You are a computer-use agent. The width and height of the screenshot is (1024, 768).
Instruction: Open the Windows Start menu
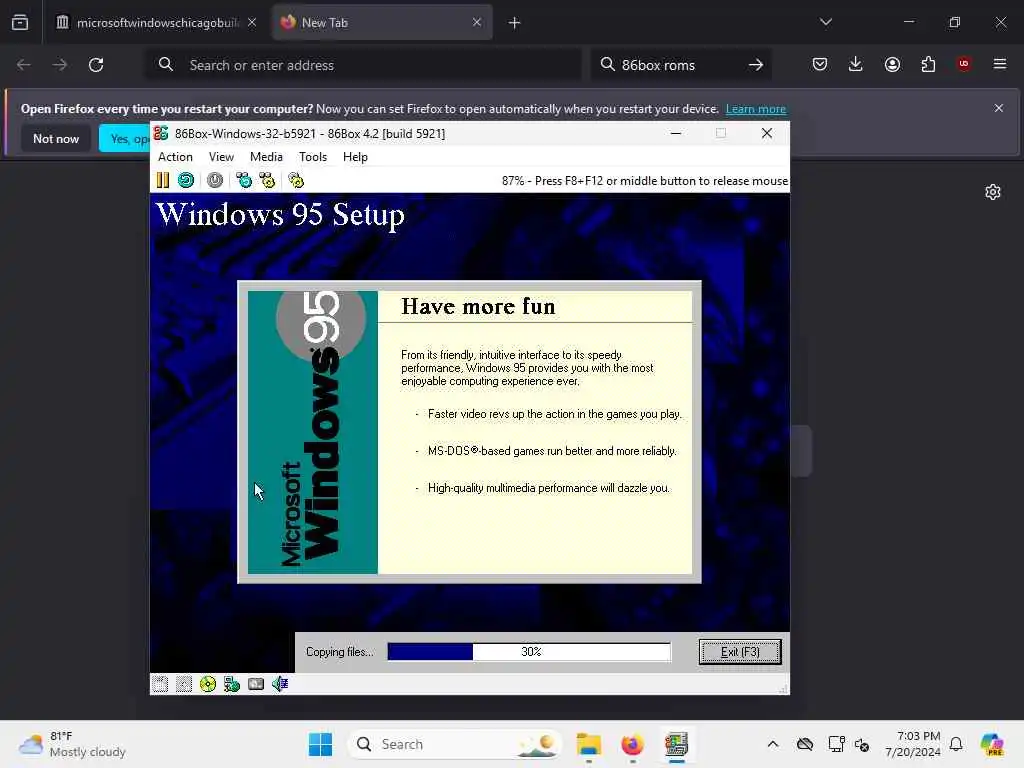[320, 744]
